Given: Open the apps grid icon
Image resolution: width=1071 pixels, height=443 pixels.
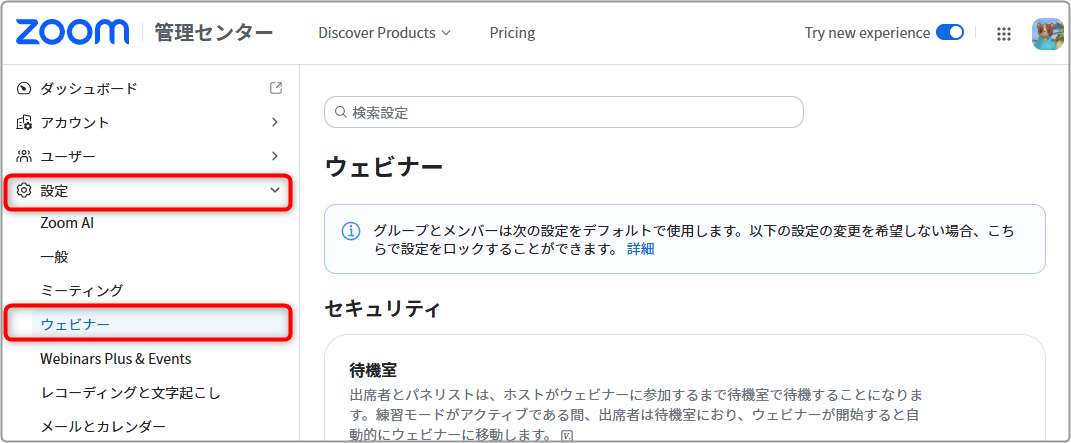Looking at the screenshot, I should coord(1003,33).
